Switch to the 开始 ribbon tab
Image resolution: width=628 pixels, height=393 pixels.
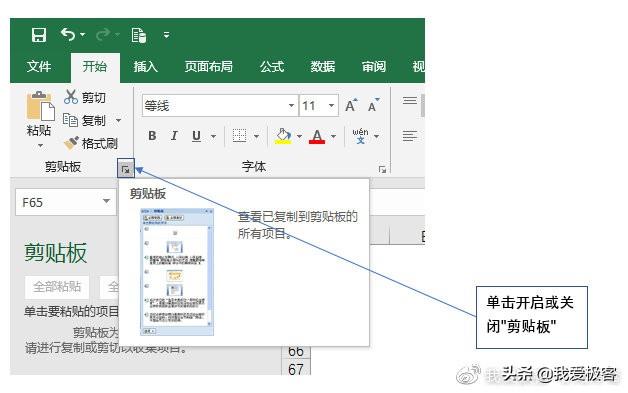[x=95, y=67]
